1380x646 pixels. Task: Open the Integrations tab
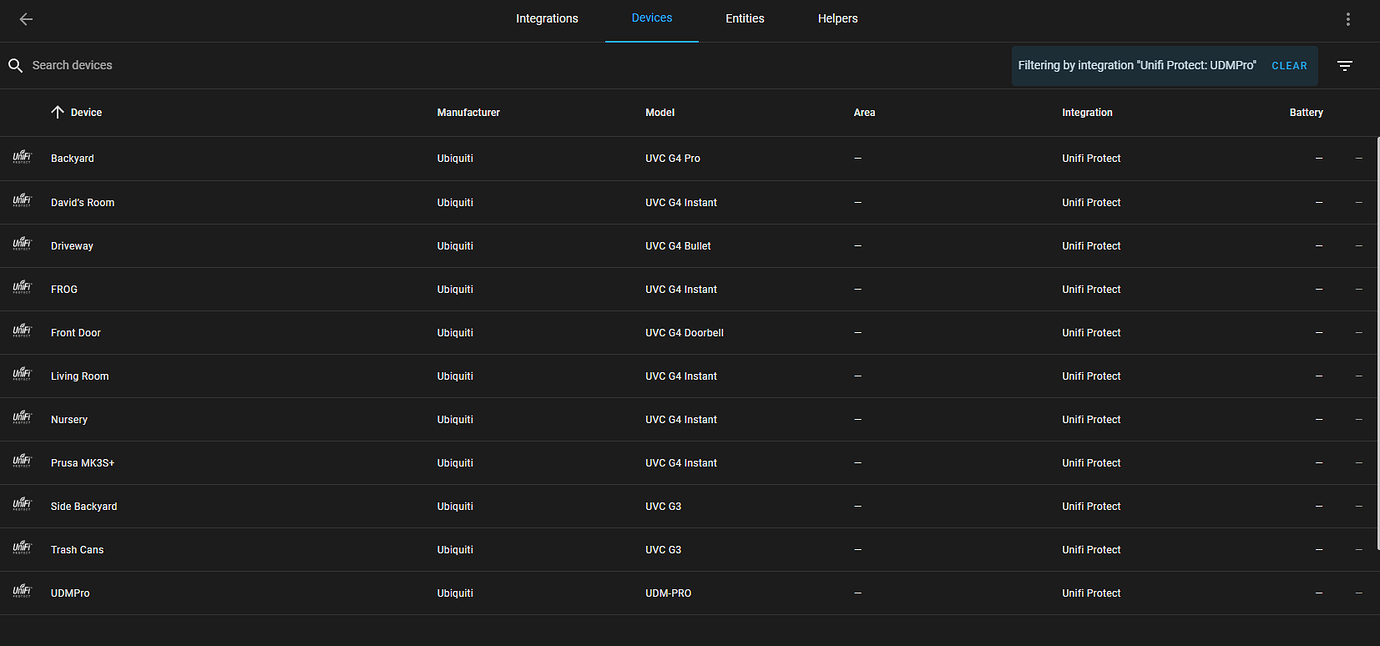(x=547, y=18)
